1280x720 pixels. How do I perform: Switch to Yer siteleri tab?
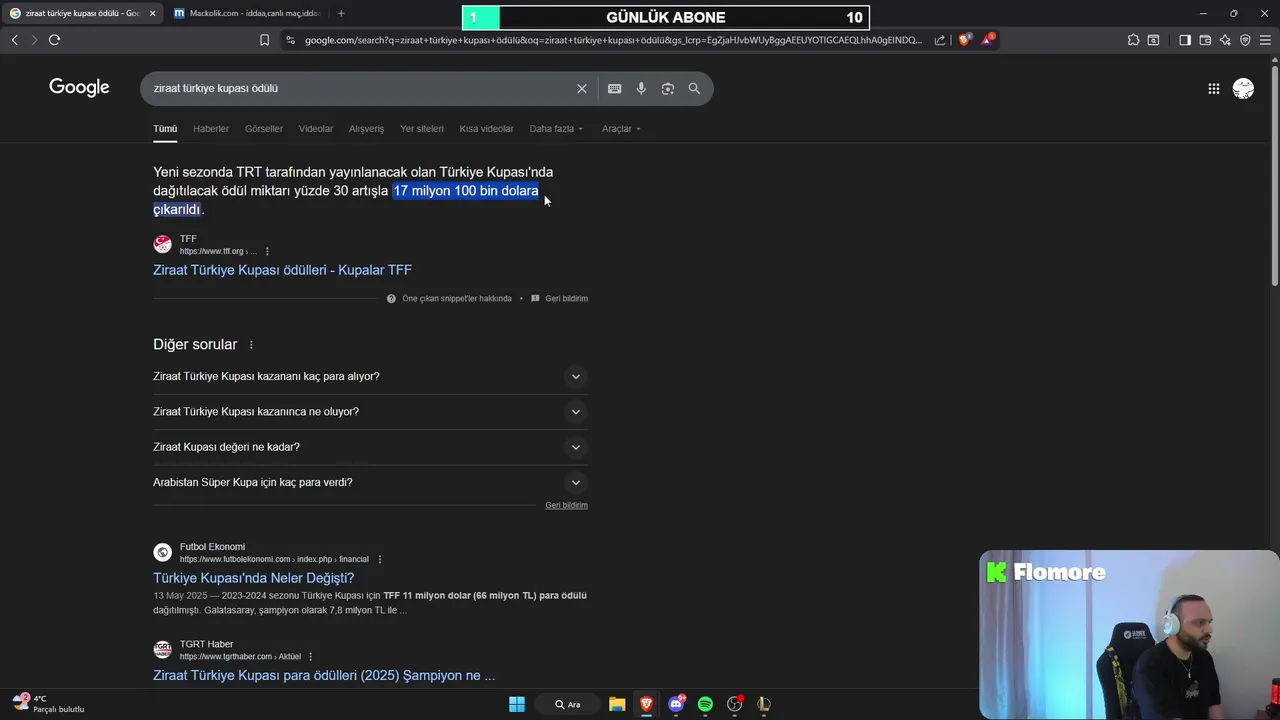(x=422, y=129)
